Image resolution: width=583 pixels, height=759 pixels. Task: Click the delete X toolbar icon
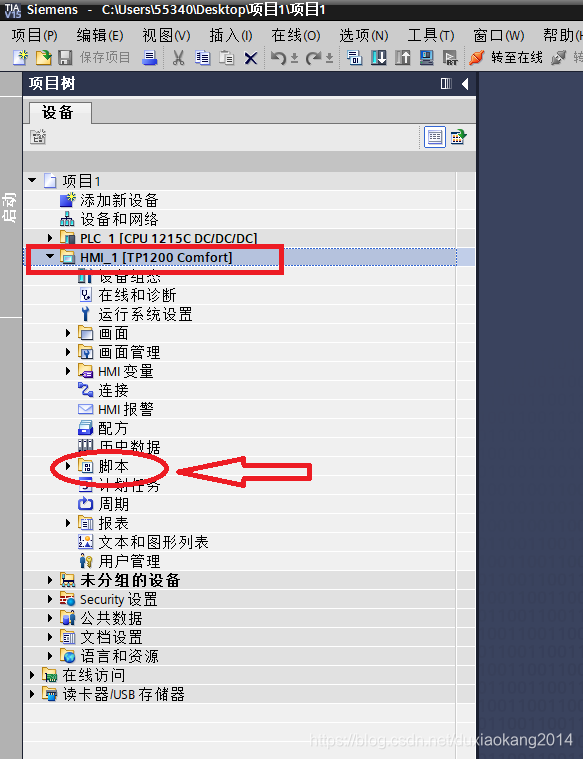(x=250, y=59)
